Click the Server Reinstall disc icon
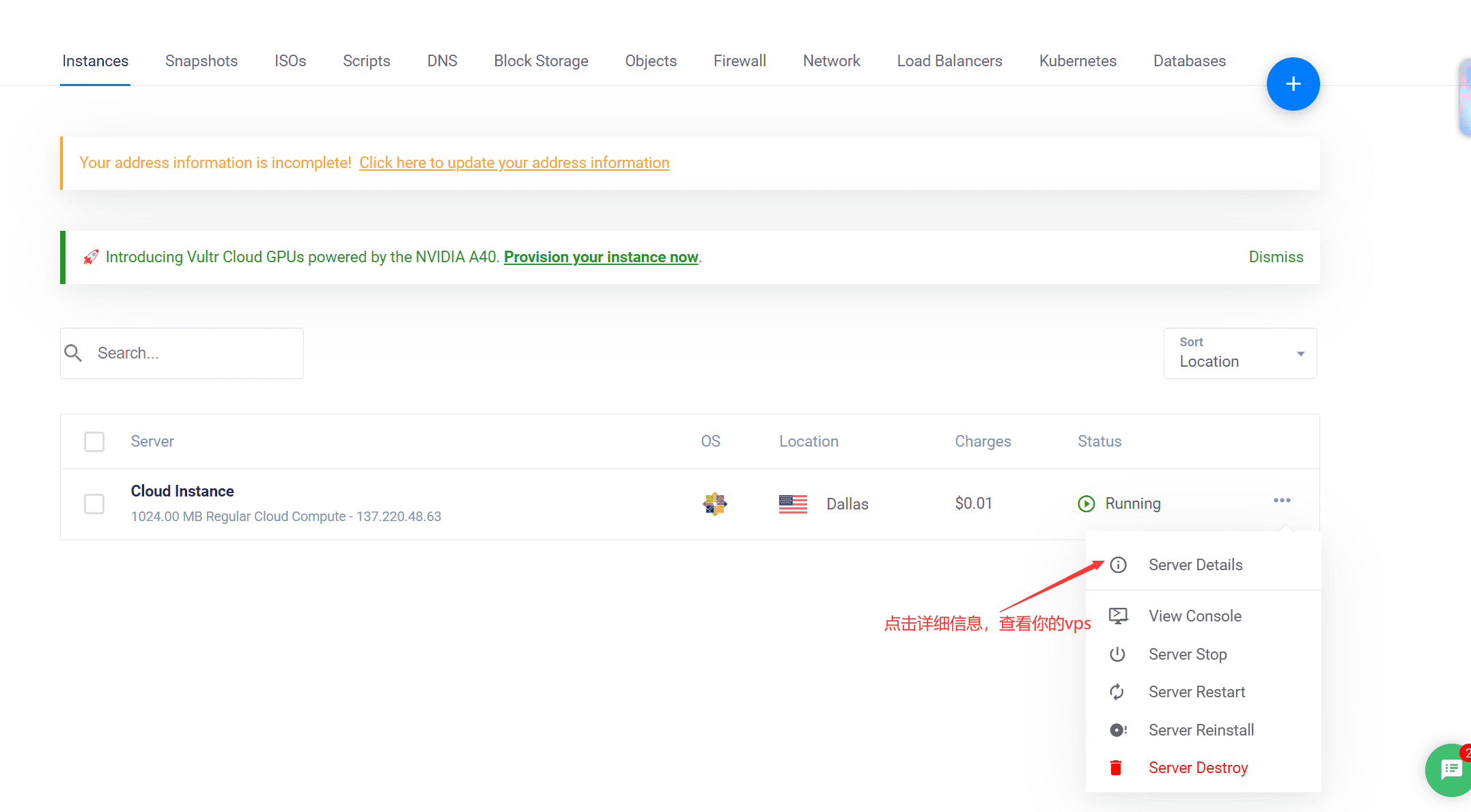Screen dimensions: 1471x812 pos(1117,730)
